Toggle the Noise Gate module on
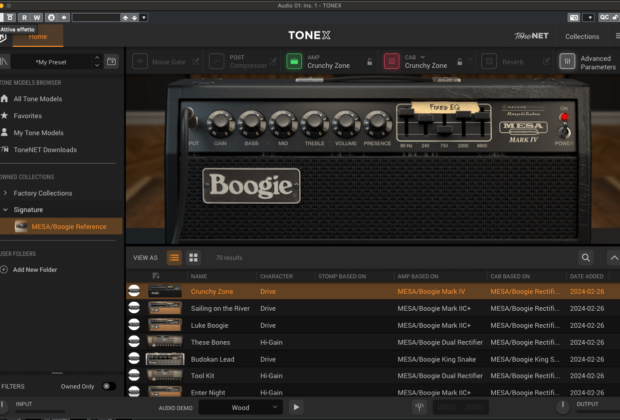The width and height of the screenshot is (620, 420). pos(140,62)
